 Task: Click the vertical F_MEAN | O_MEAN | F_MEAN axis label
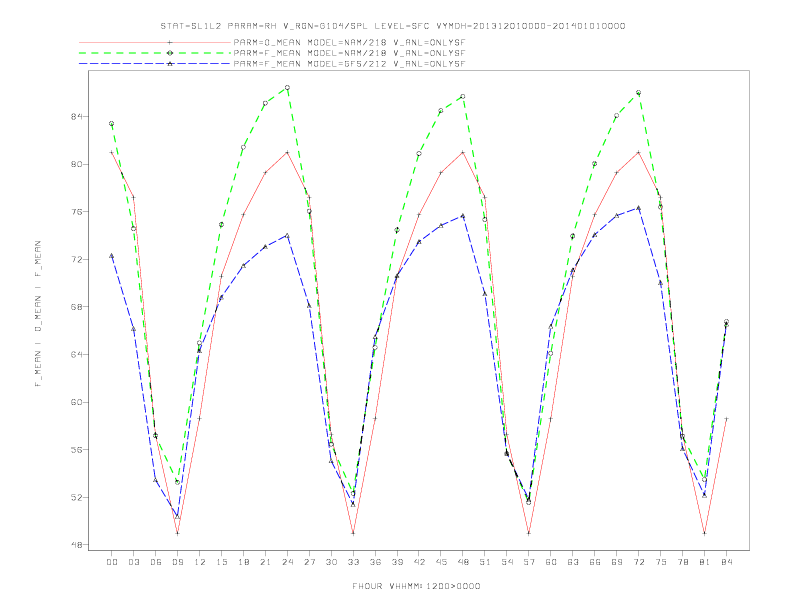click(38, 314)
